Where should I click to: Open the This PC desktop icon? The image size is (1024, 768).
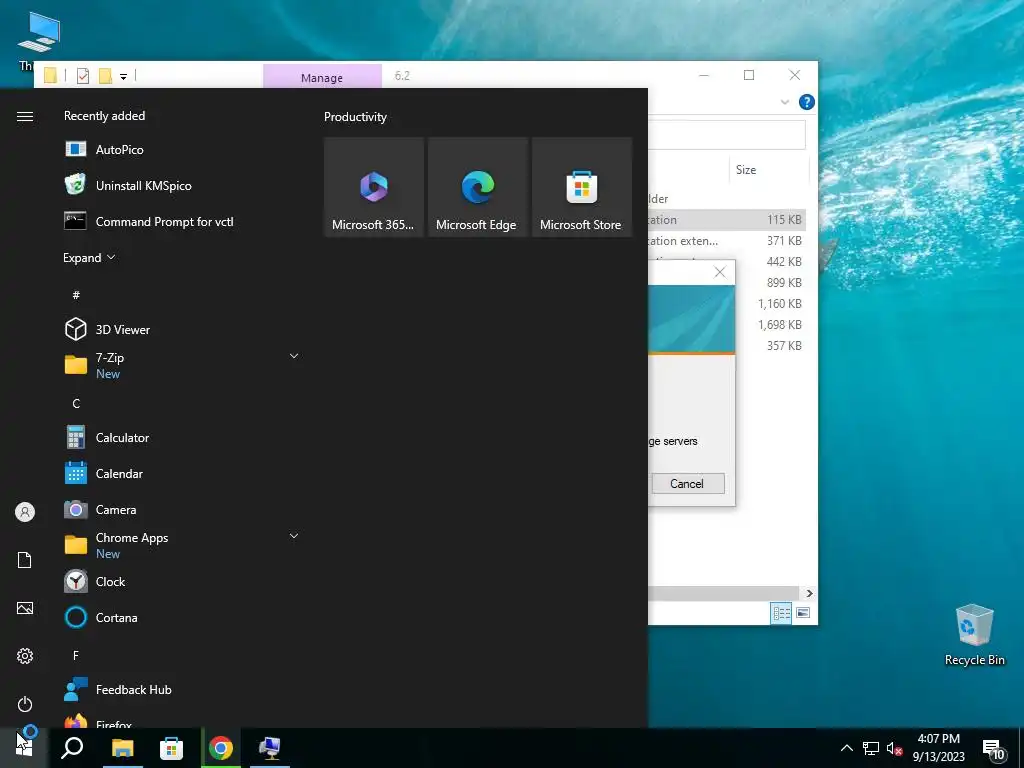39,40
